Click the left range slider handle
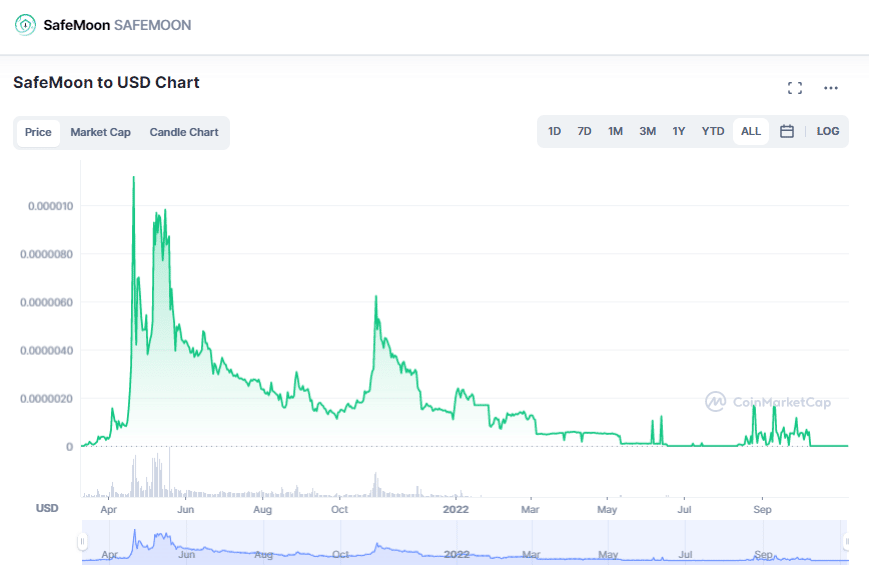Viewport: 869px width, 574px height. click(x=83, y=542)
